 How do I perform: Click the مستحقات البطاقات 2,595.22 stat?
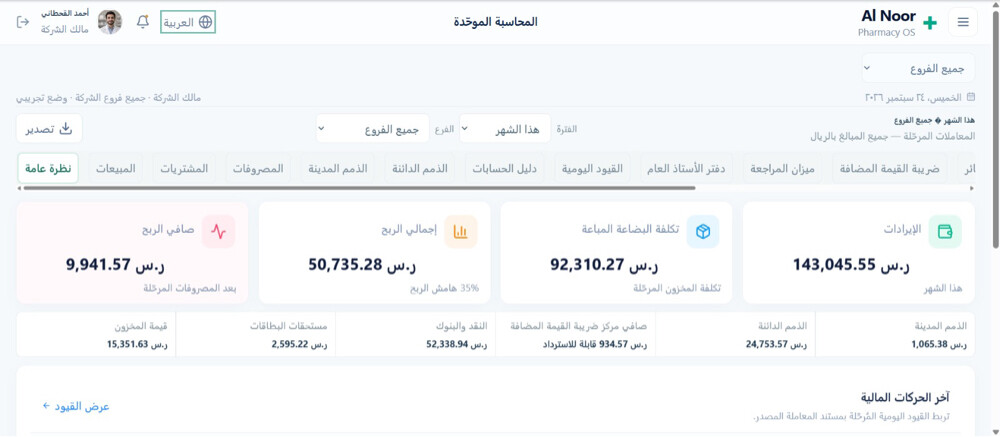256,335
